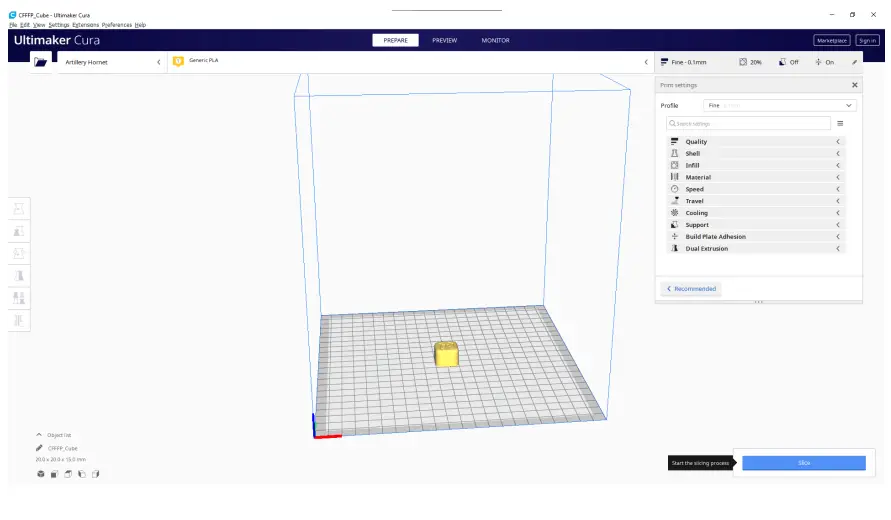Select the Per Model Settings tool
Image resolution: width=891 pixels, height=520 pixels.
tap(19, 298)
